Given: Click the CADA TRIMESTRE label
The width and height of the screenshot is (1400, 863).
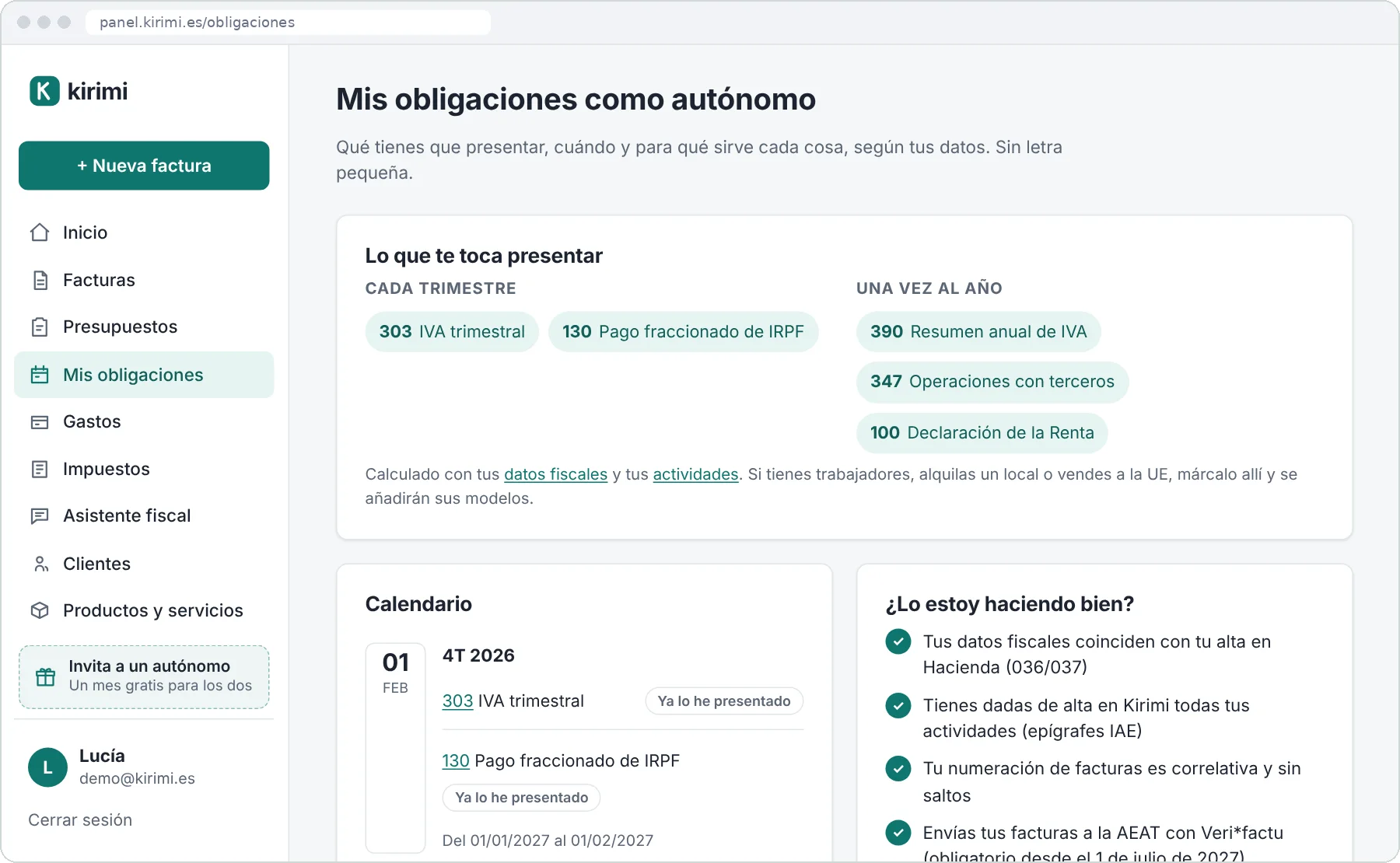Looking at the screenshot, I should coord(440,288).
